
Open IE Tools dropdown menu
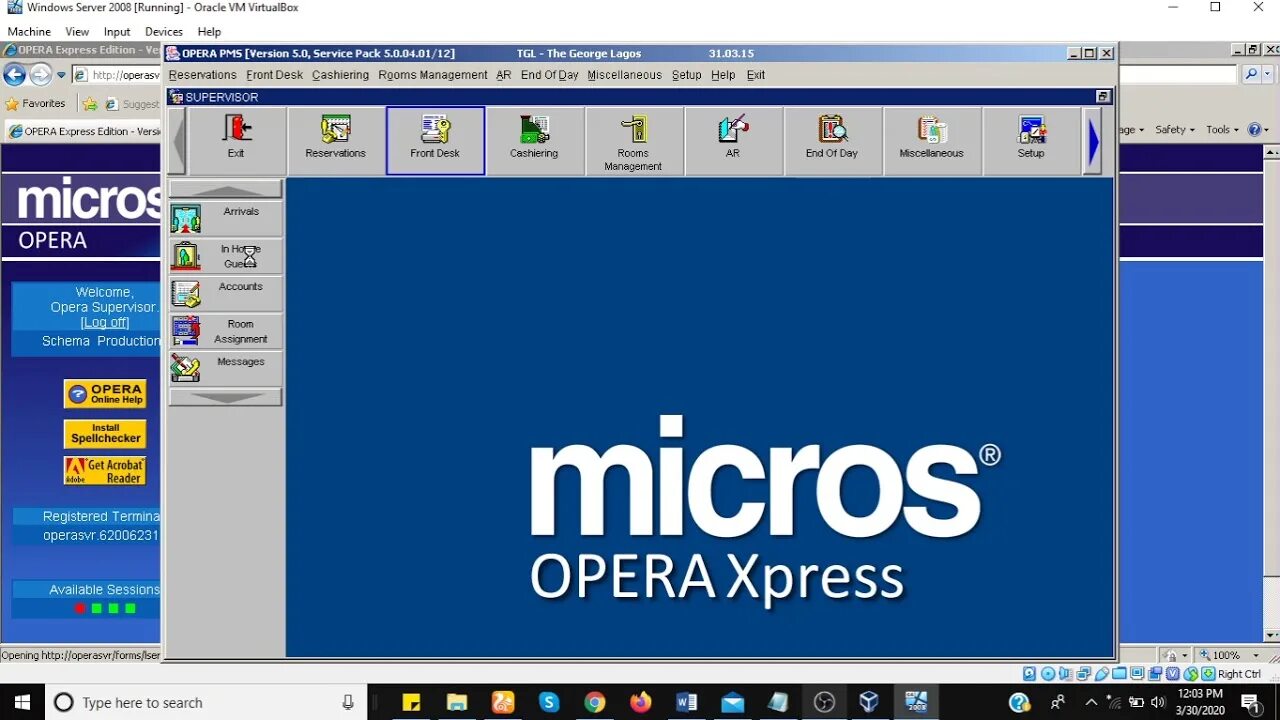tap(1222, 130)
